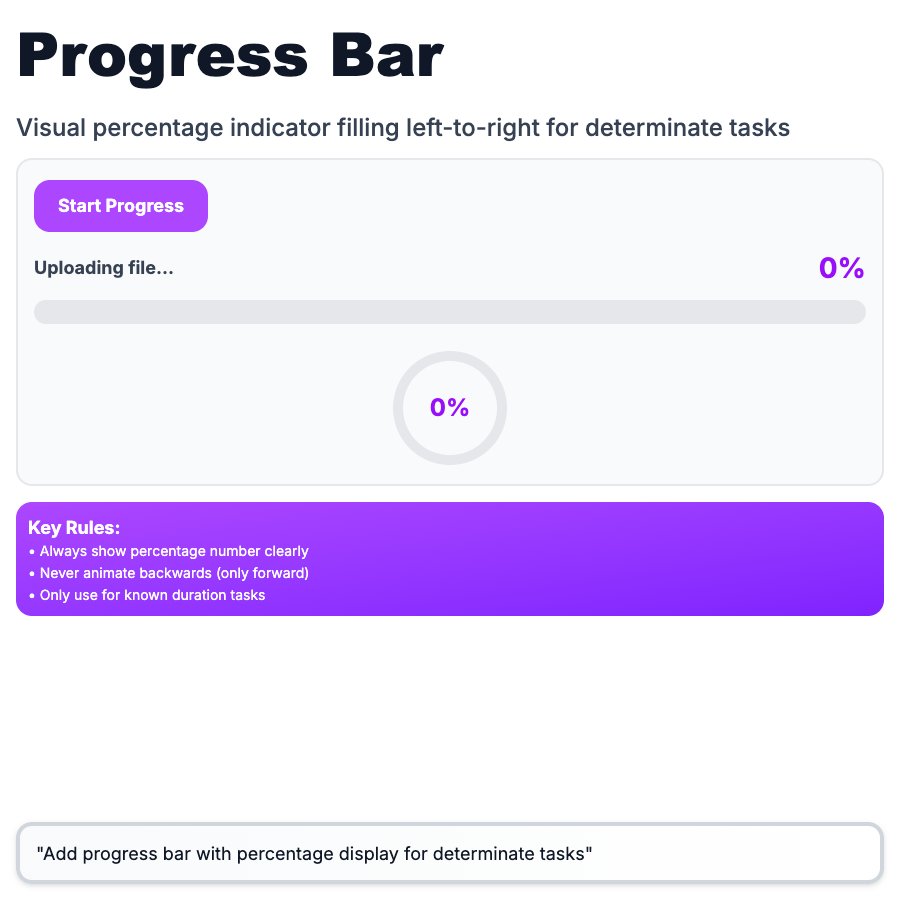Click the word "Progress" in the heading

click(x=163, y=57)
